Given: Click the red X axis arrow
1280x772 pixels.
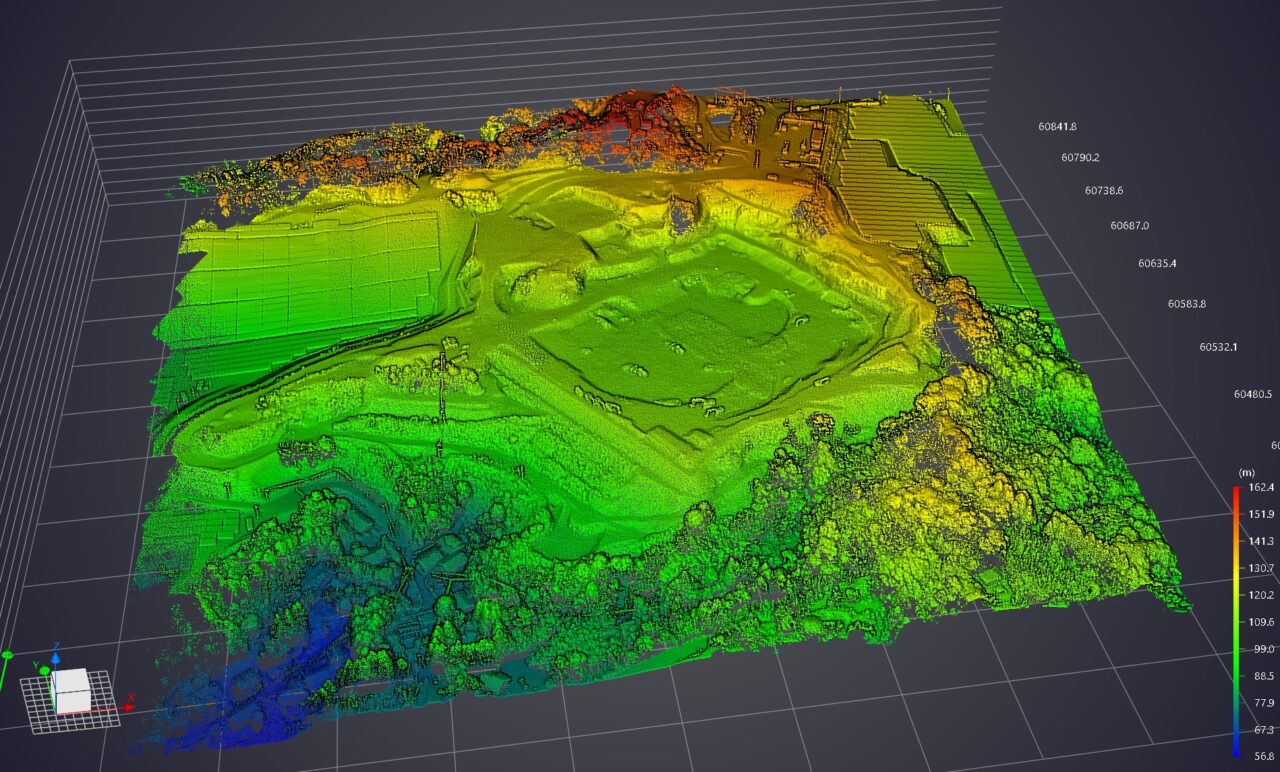Looking at the screenshot, I should pos(130,706).
